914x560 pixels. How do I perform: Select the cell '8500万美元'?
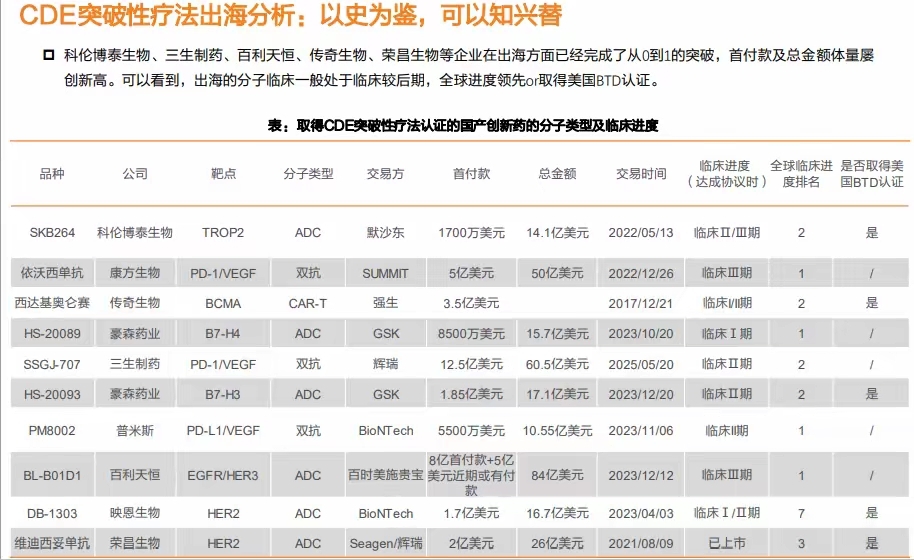coord(471,334)
